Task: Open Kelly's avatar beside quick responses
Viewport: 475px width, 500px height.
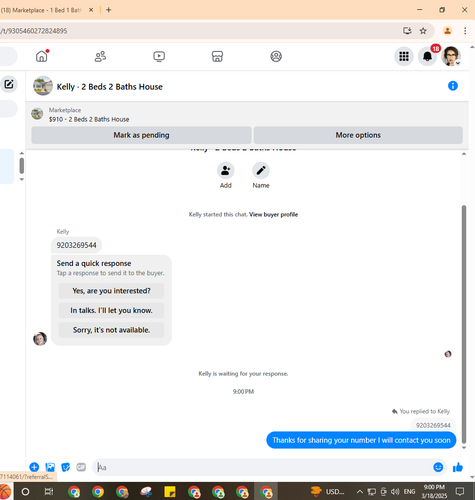Action: pos(40,339)
